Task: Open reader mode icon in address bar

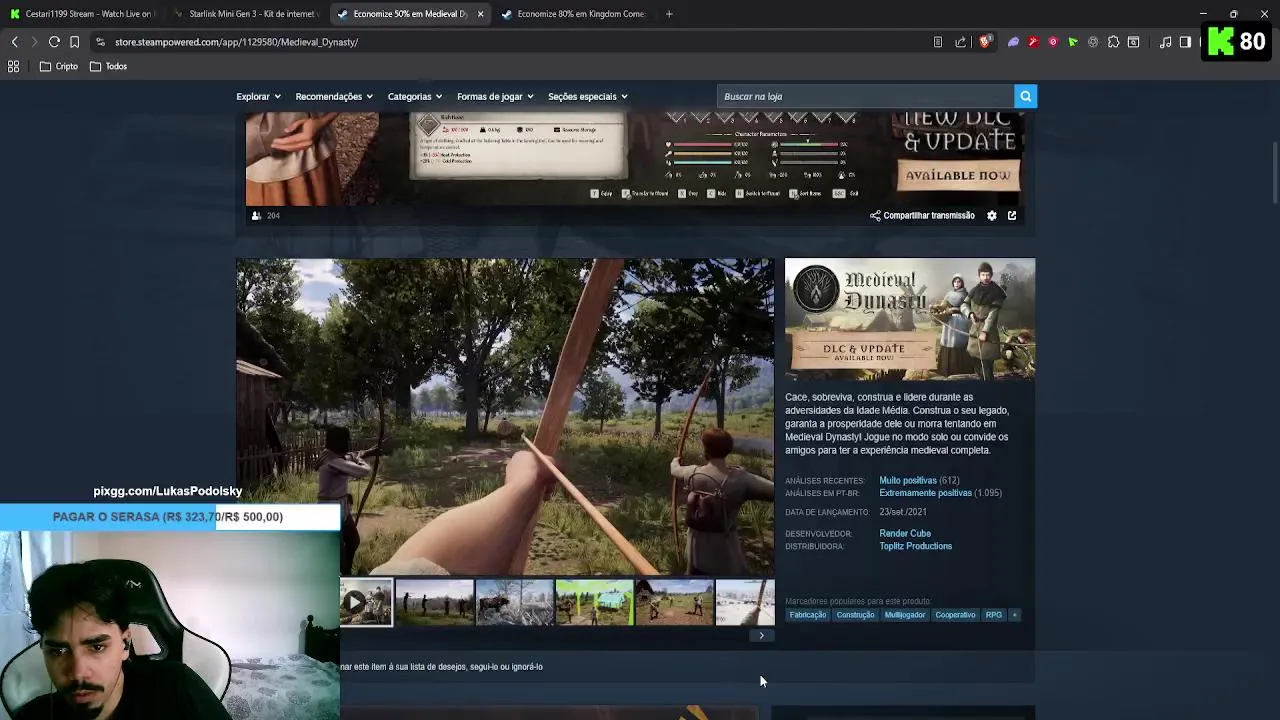Action: pos(938,42)
